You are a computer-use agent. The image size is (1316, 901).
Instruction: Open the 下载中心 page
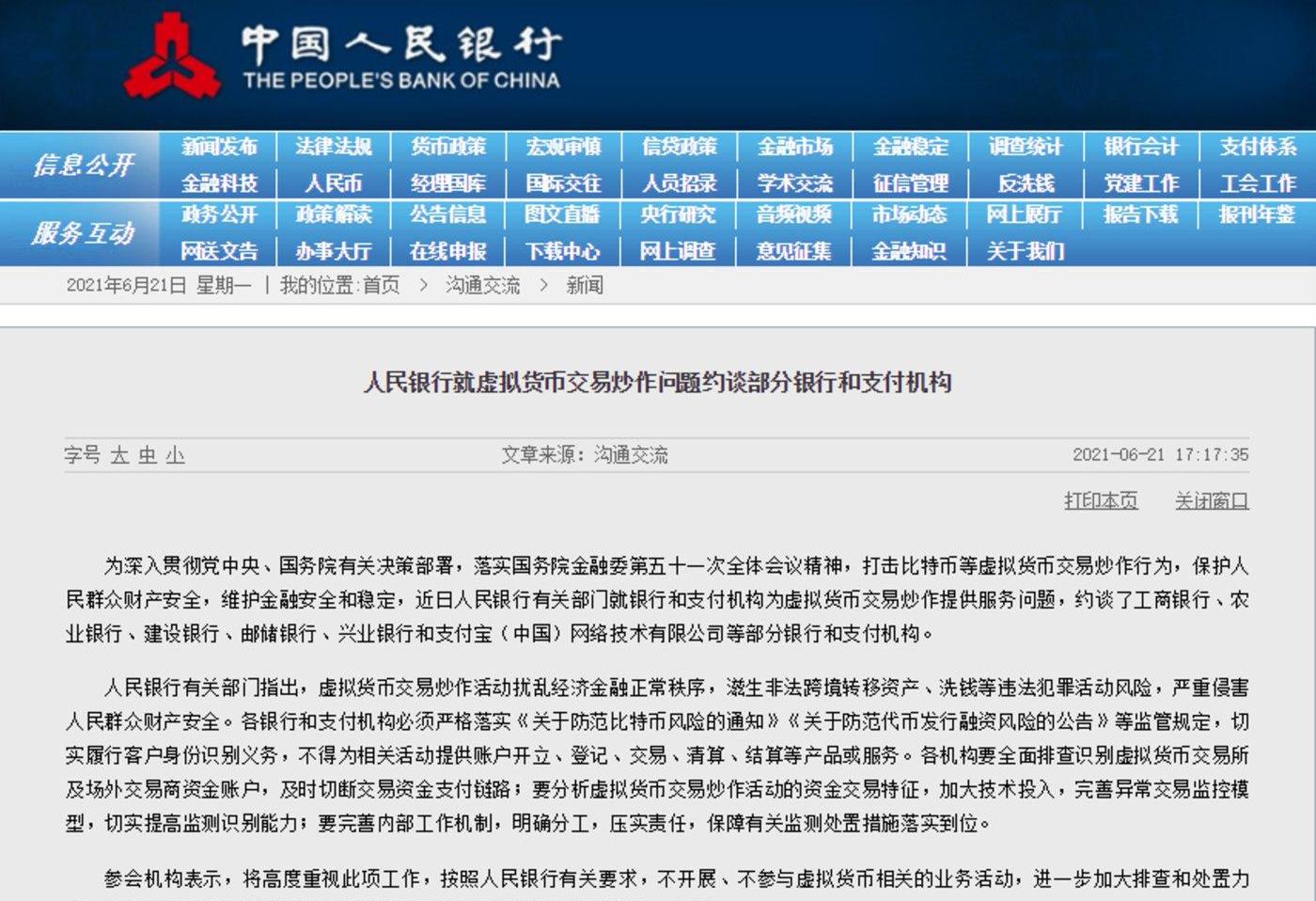(x=562, y=251)
